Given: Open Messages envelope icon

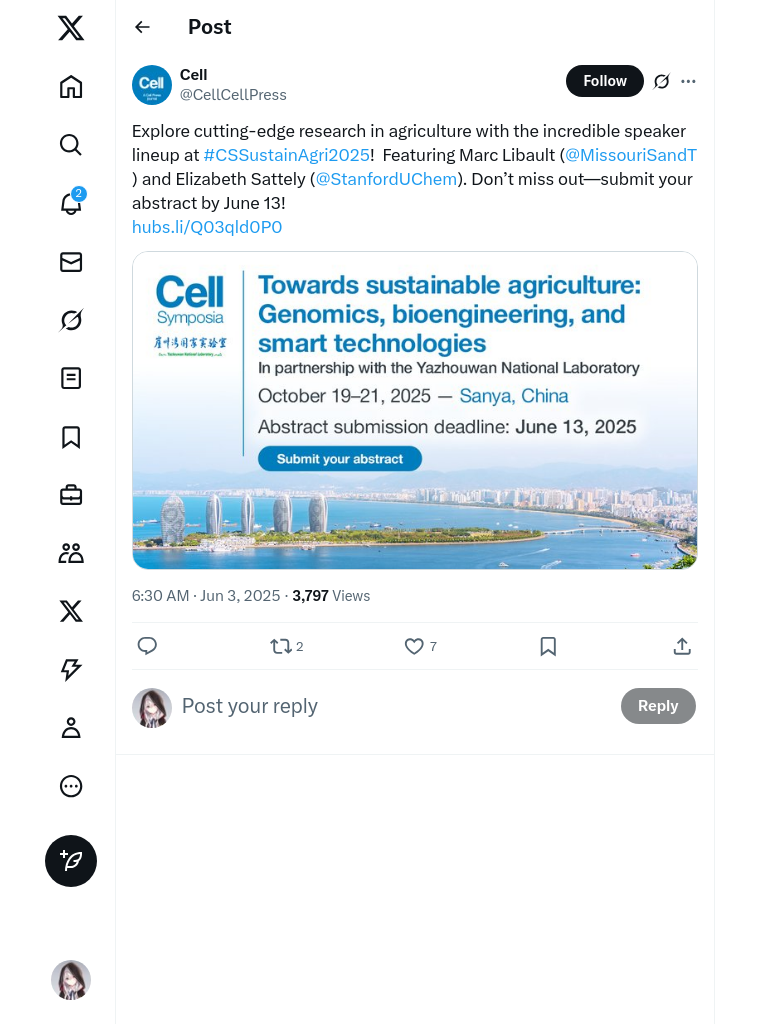Looking at the screenshot, I should point(71,262).
